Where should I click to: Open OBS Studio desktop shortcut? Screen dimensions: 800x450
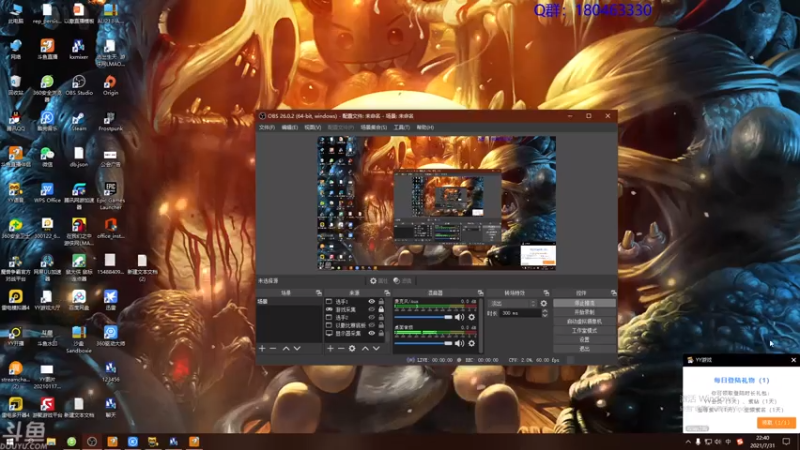click(79, 85)
